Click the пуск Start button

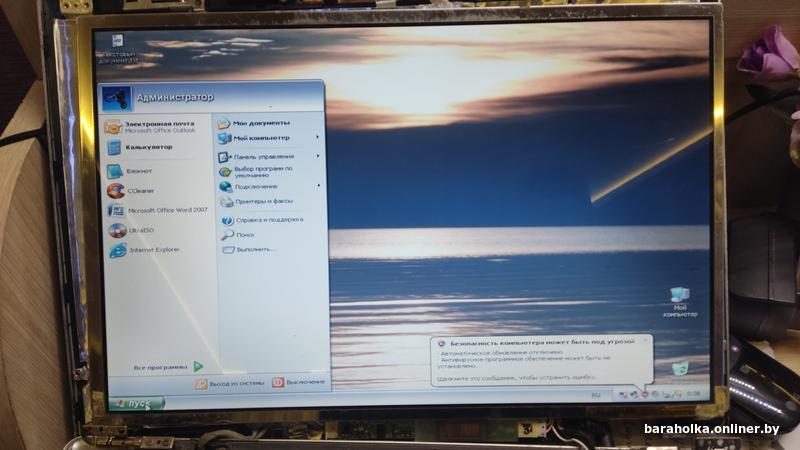[136, 403]
